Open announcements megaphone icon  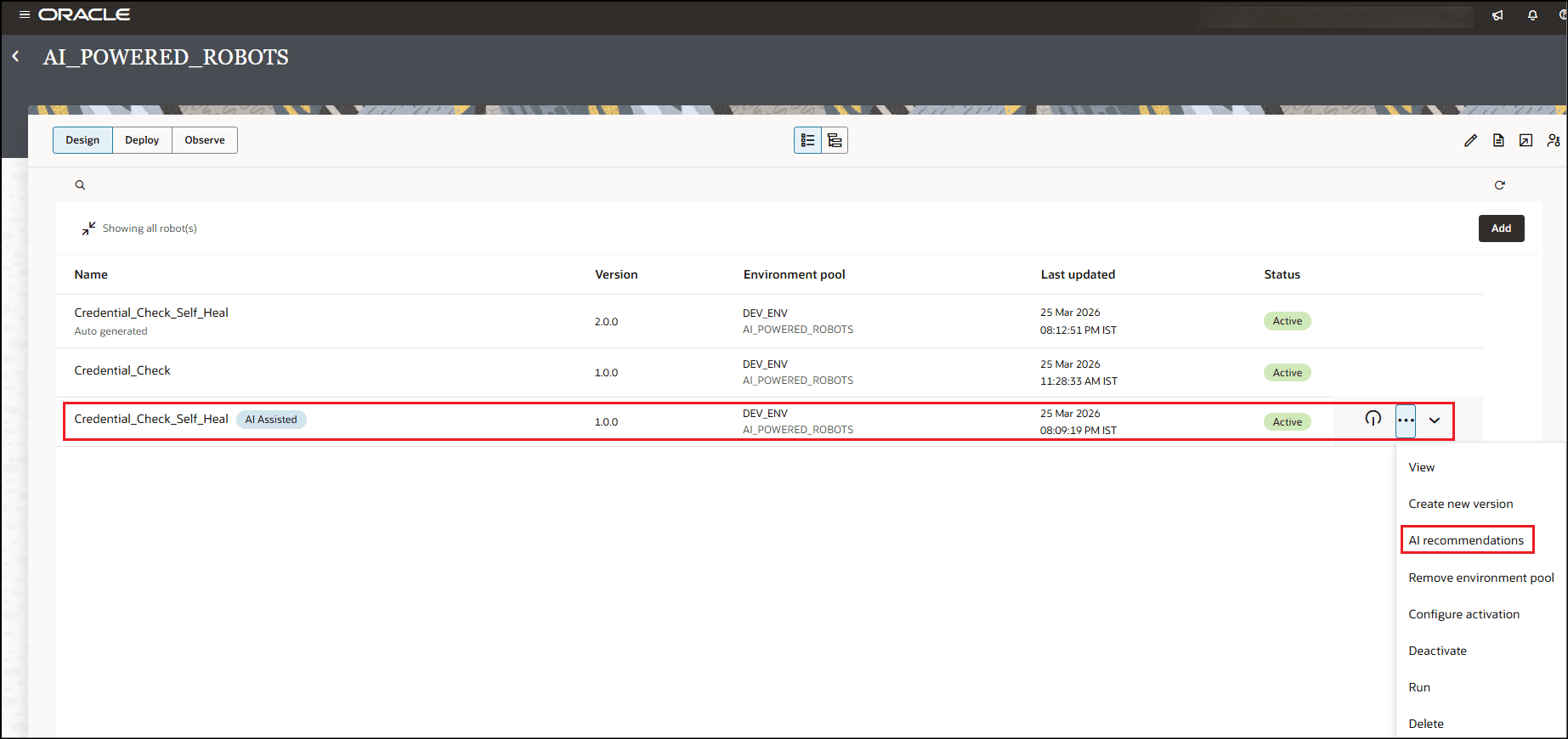pos(1497,15)
